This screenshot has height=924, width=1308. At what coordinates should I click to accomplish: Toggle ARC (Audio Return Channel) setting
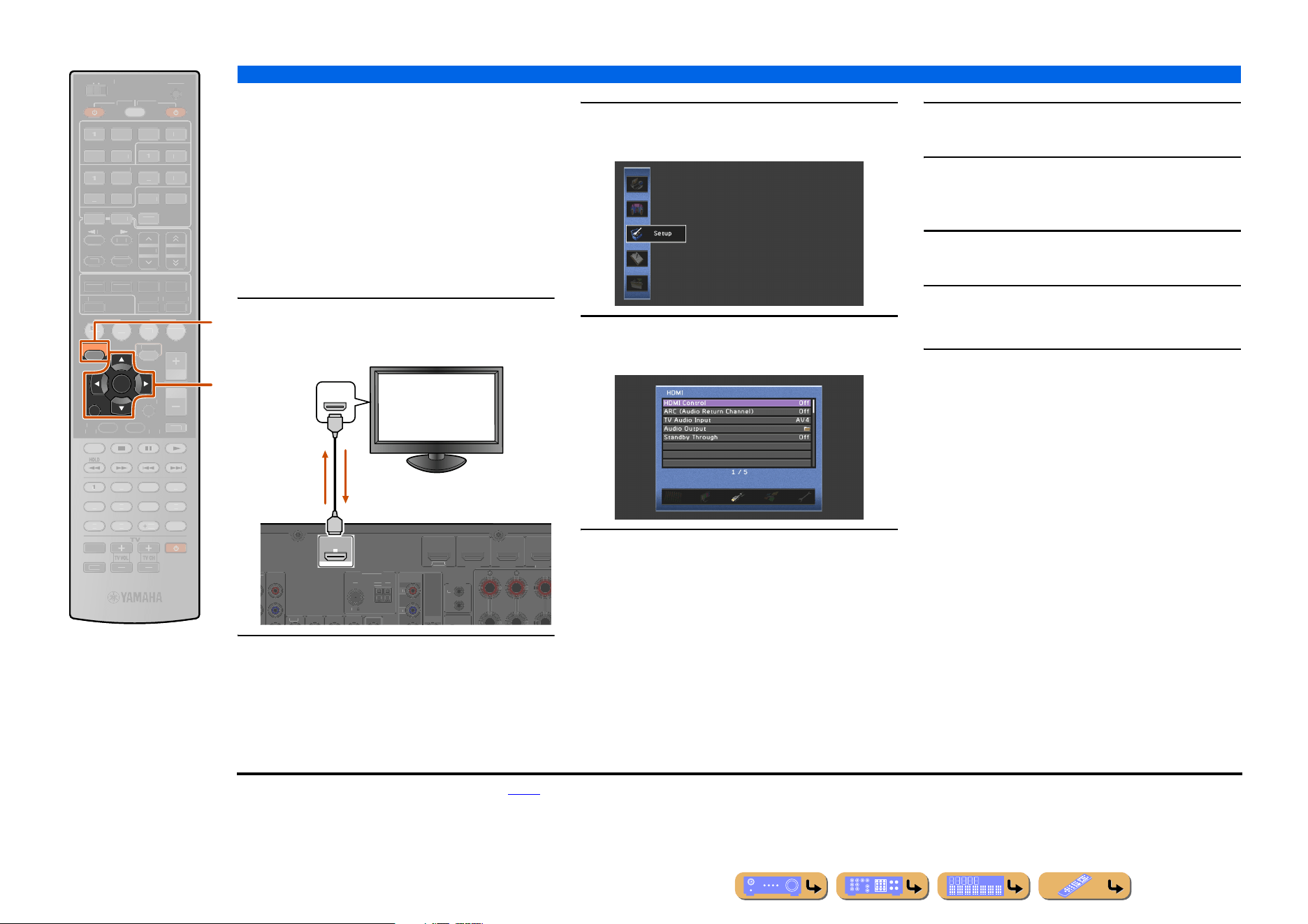(736, 411)
